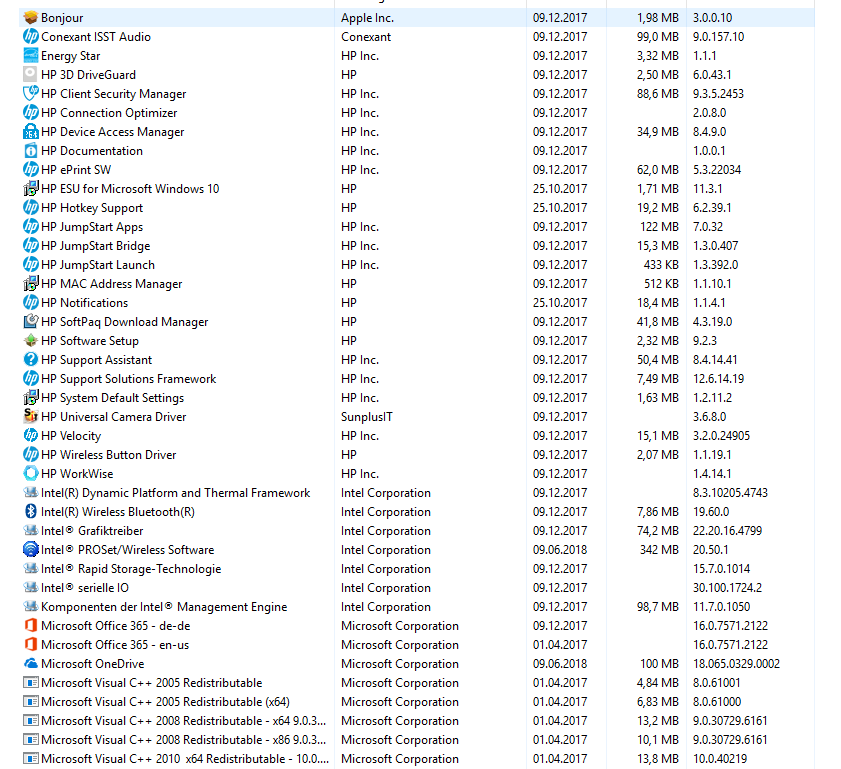The width and height of the screenshot is (841, 769).
Task: Select the HP JumpStart Bridge entry
Action: 417,246
